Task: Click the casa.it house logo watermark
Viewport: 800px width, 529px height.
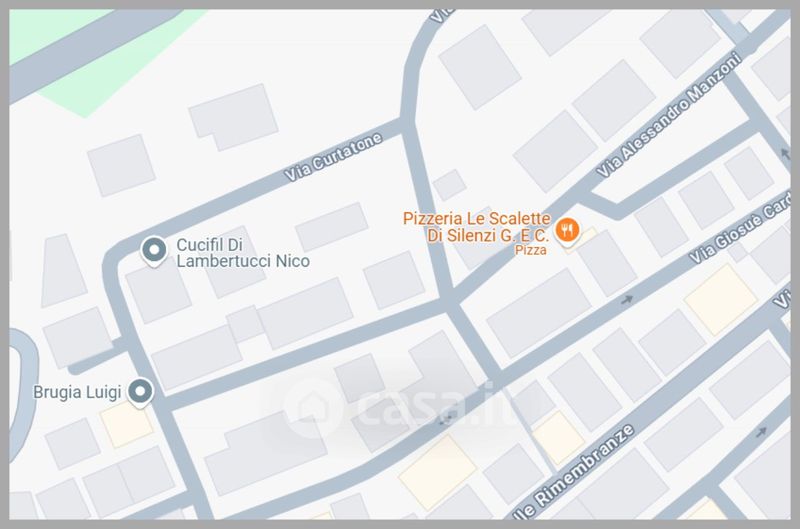Action: click(313, 408)
